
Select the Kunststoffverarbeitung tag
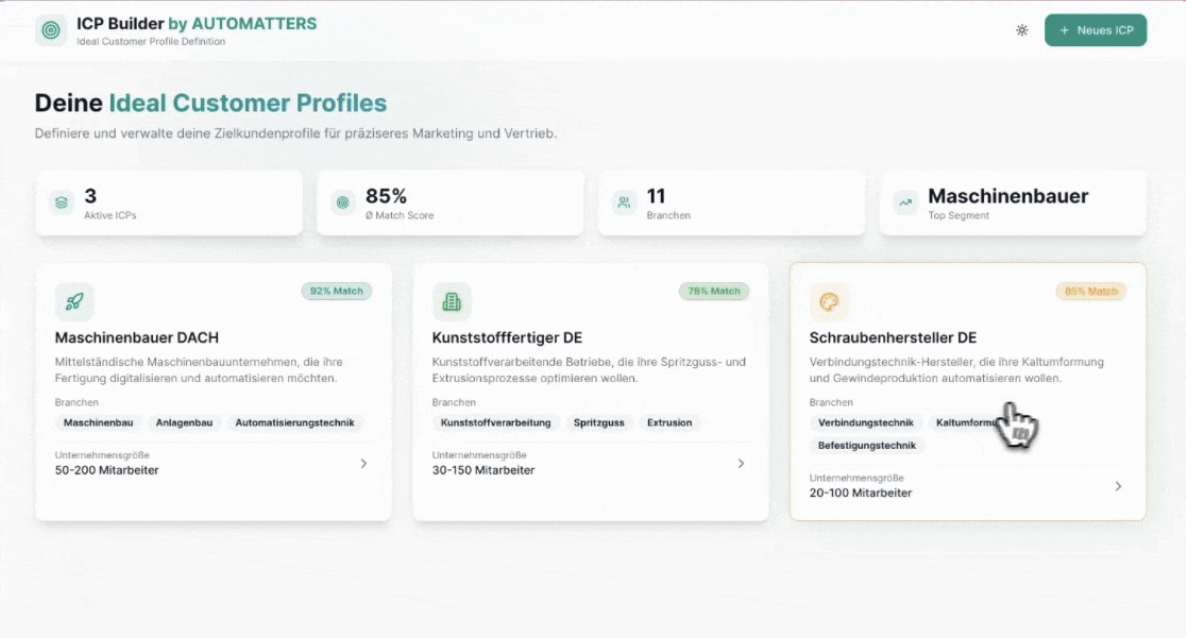click(x=495, y=423)
